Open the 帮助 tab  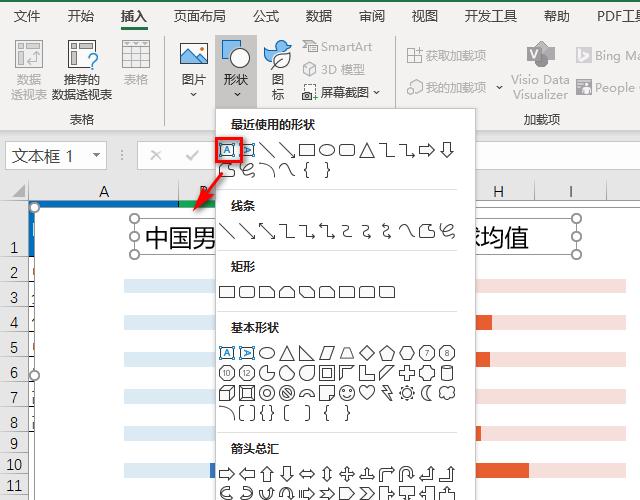tap(557, 16)
